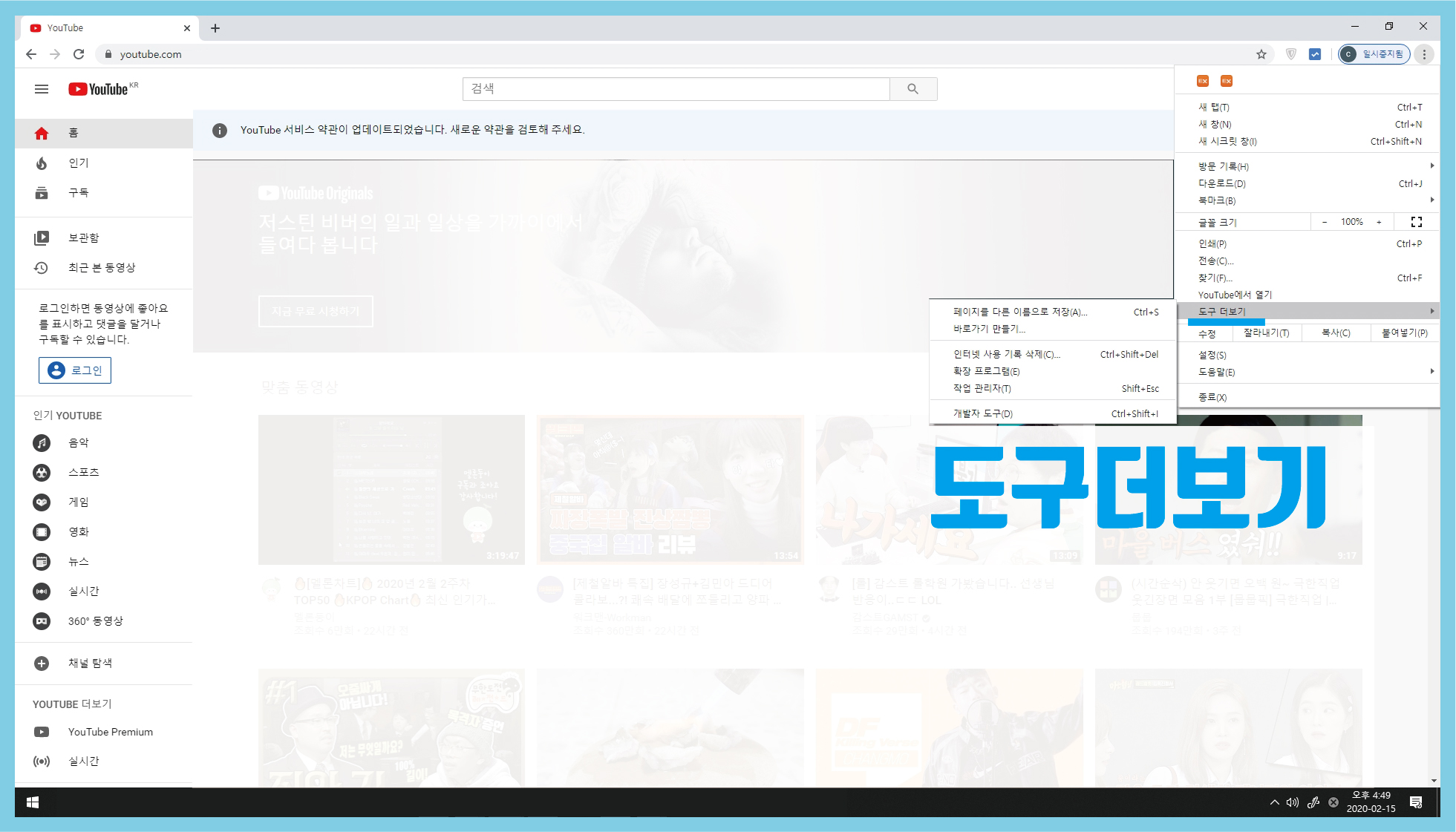Click the YouTube search input field
Screen dimensions: 1456x832
tap(676, 89)
